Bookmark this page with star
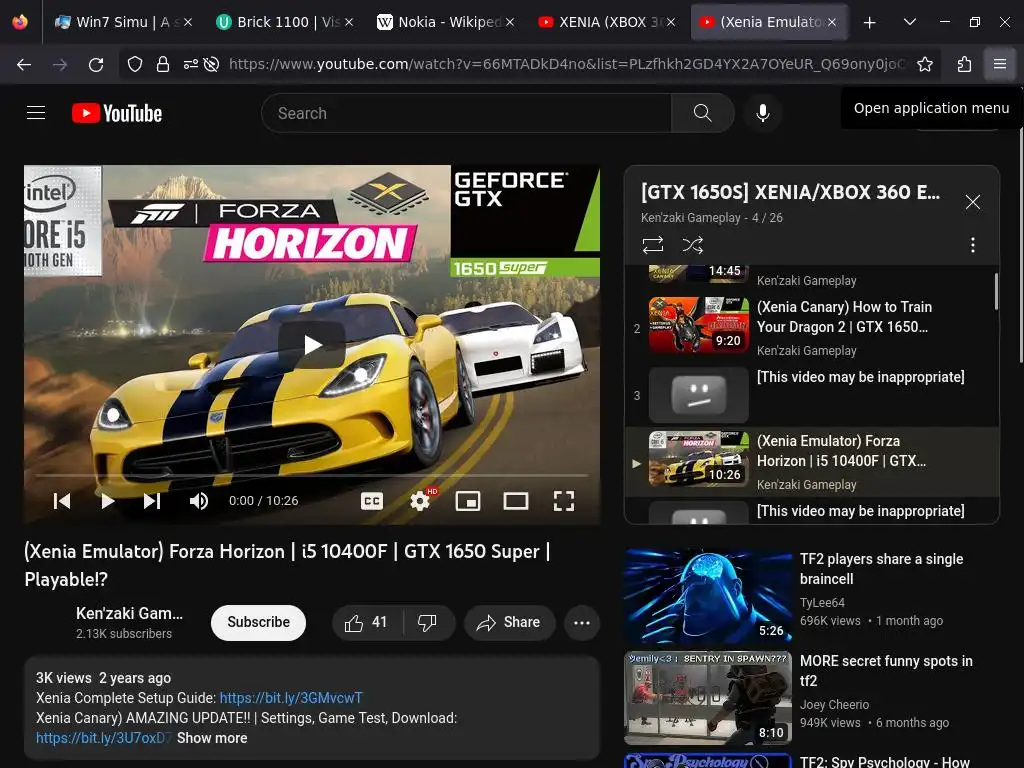Screen dimensions: 1024x768 coord(924,64)
